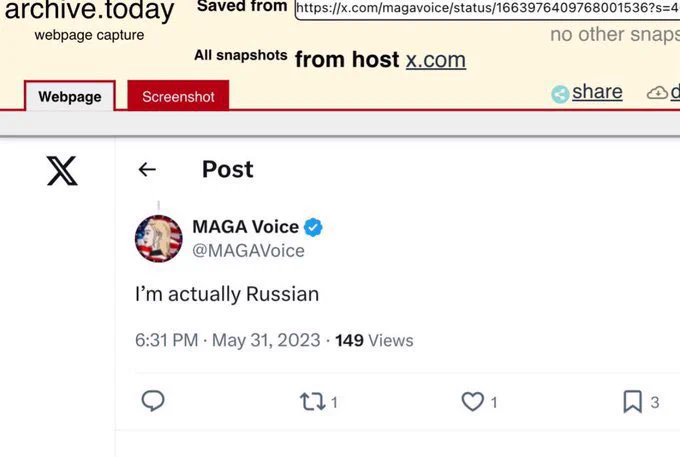Click the share link text

click(597, 92)
